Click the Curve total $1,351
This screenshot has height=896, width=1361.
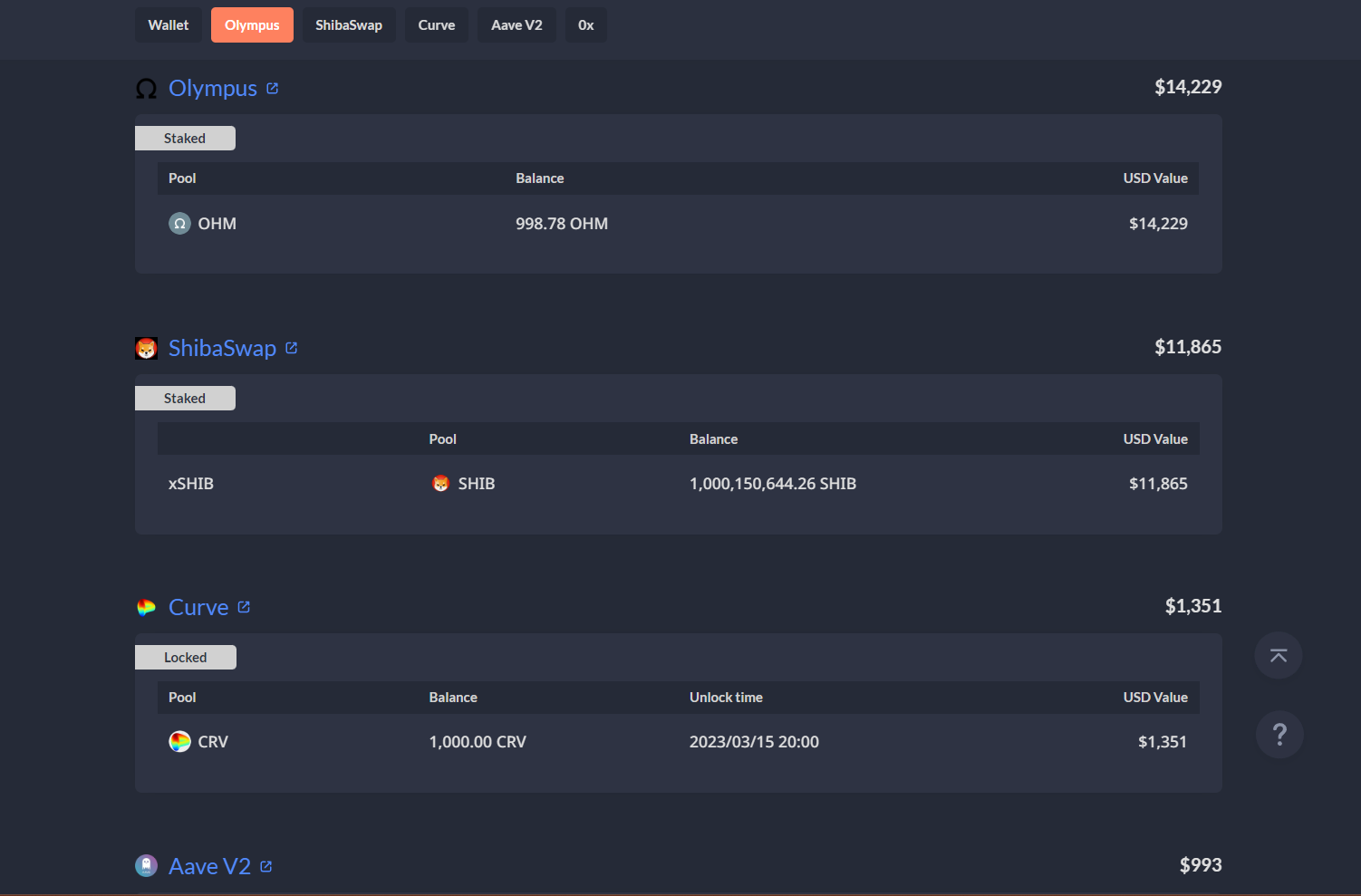tap(1193, 606)
